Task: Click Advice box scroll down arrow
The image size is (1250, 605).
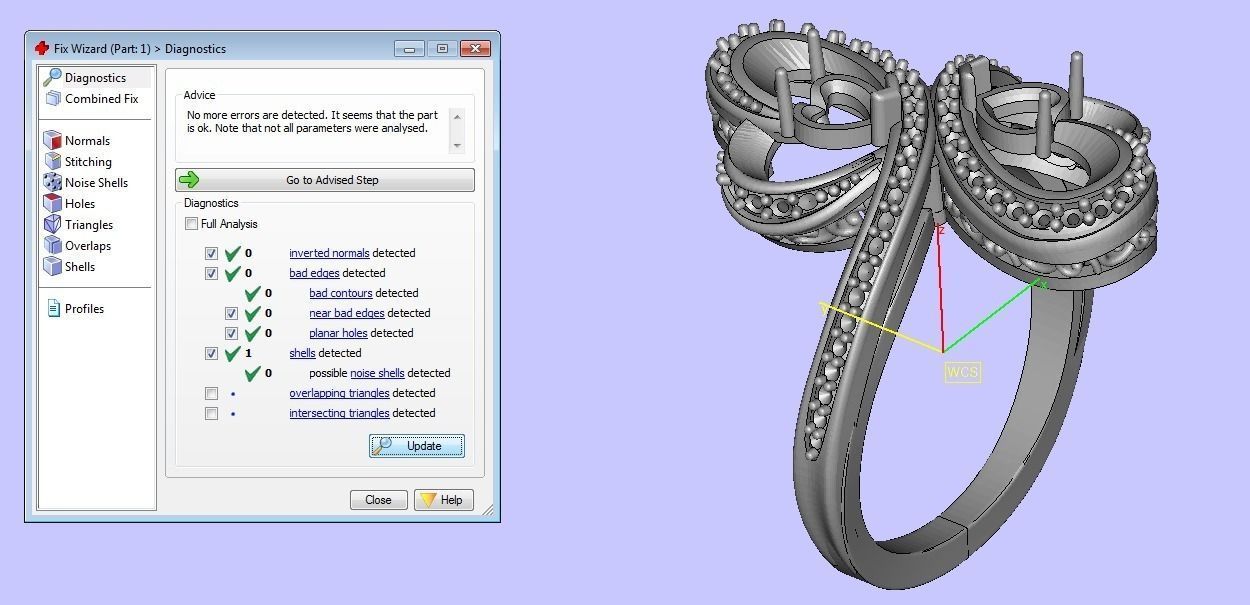Action: 457,145
